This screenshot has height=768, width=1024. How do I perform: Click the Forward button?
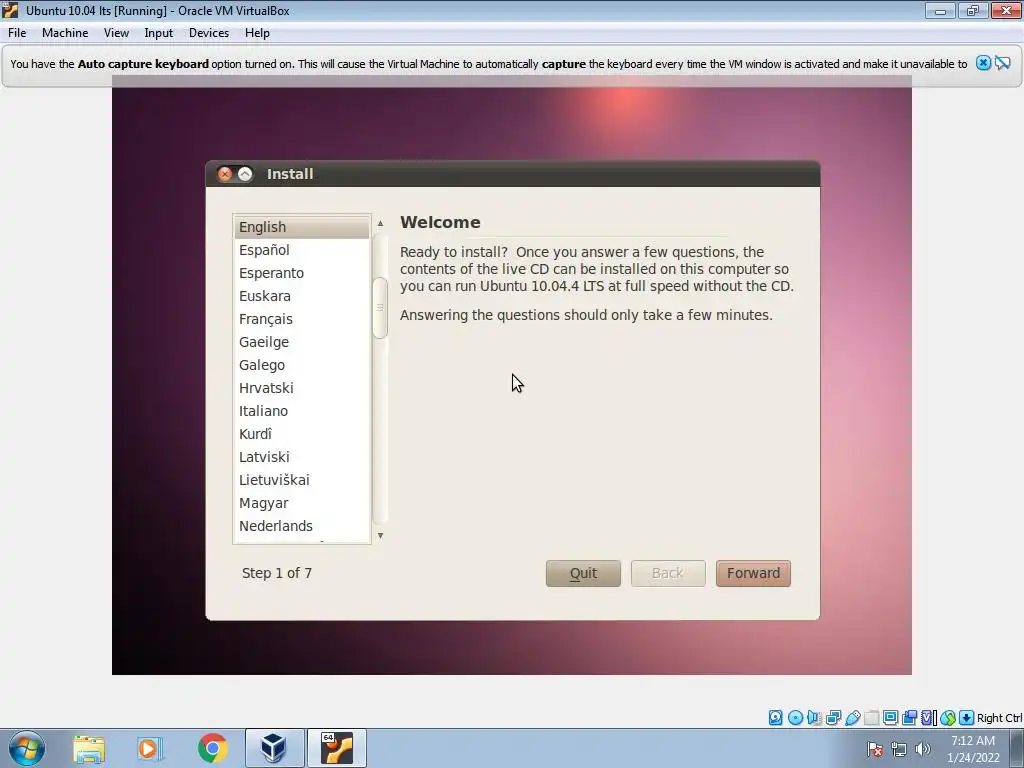click(753, 573)
